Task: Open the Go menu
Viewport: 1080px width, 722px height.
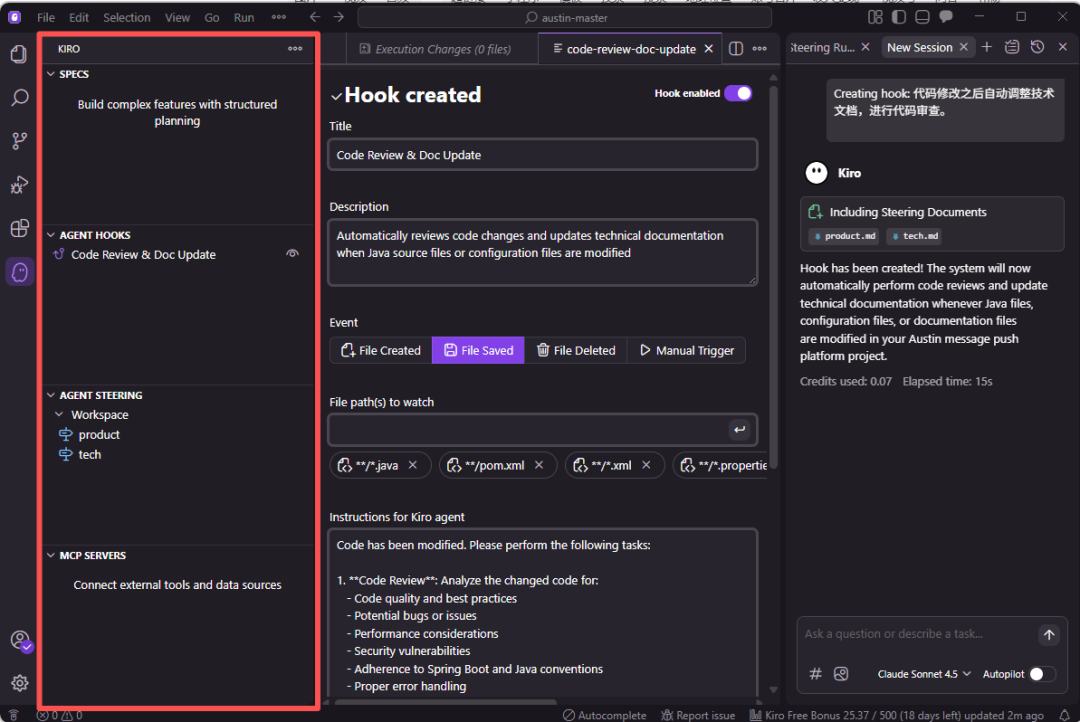Action: [212, 17]
